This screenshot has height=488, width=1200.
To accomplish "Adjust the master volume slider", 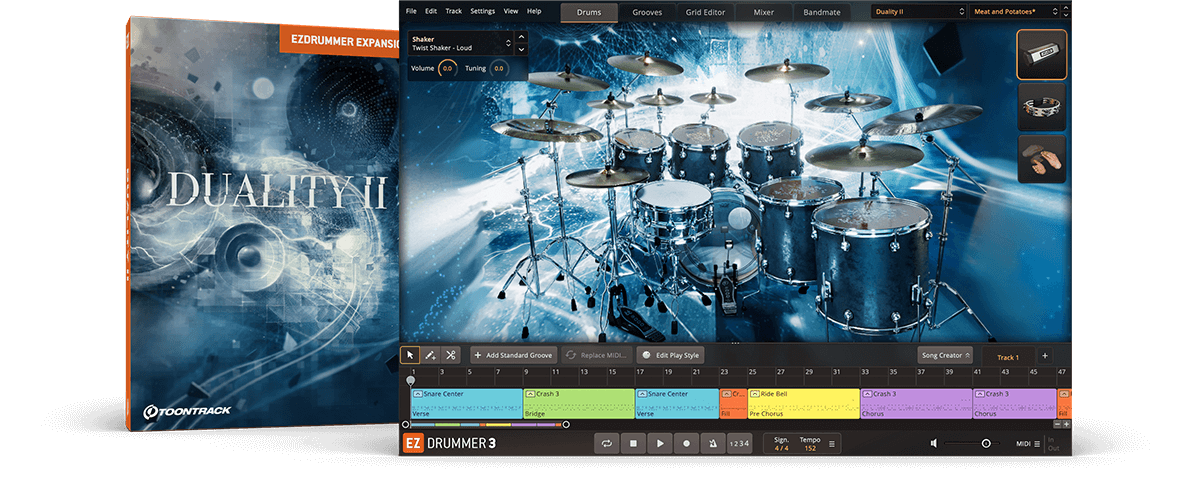I will [986, 443].
